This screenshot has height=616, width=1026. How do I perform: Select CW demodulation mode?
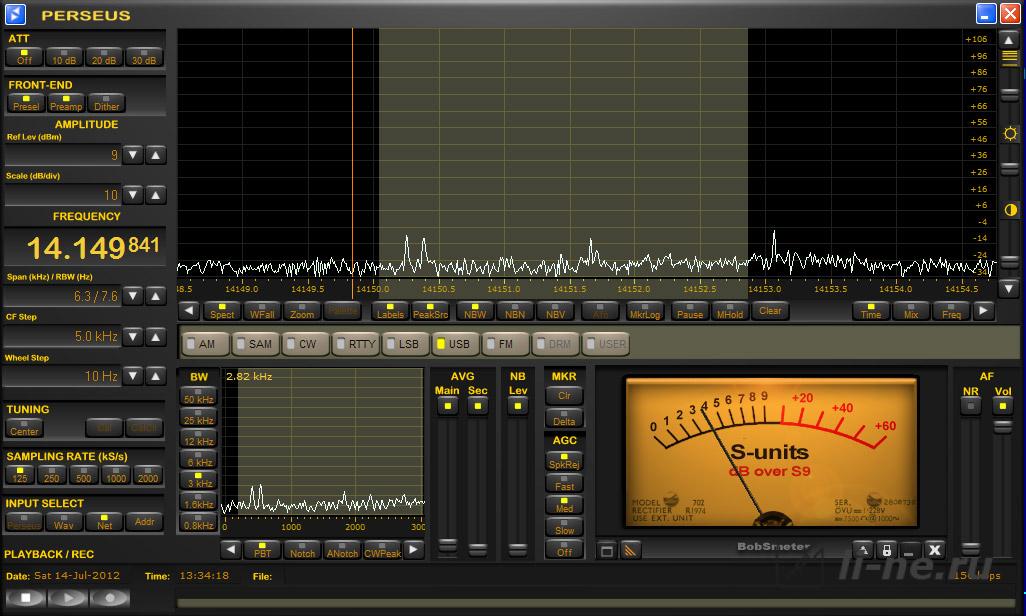point(304,344)
